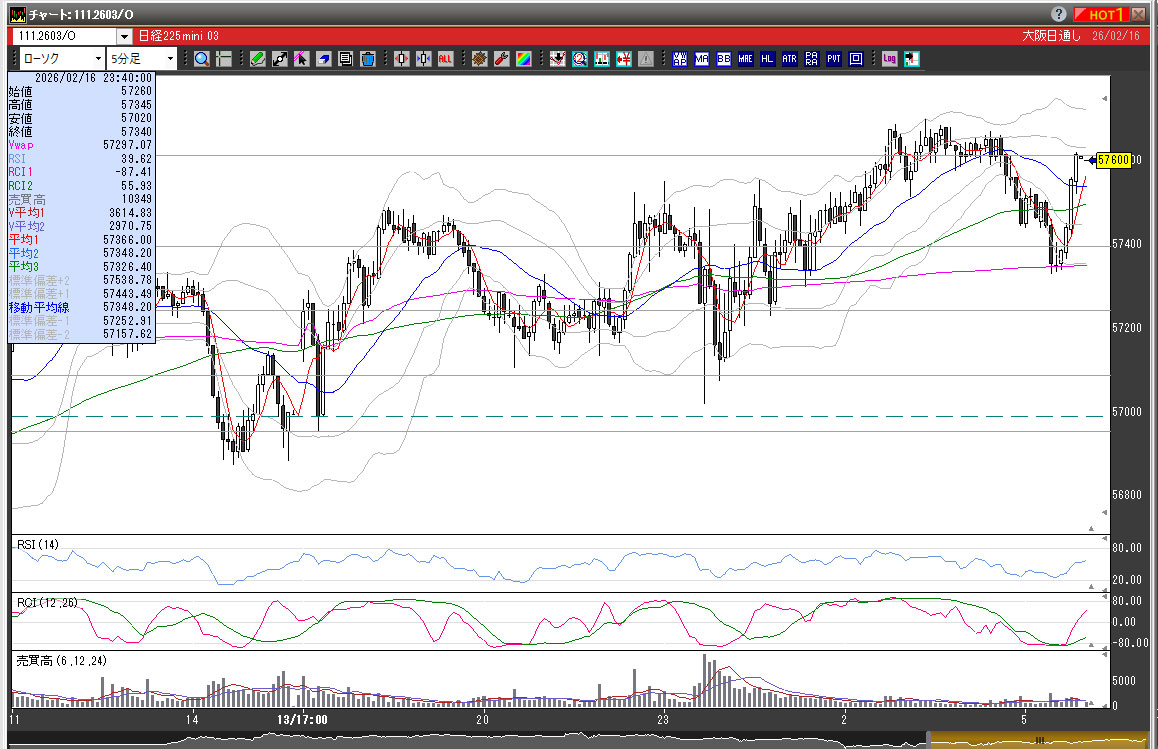Click the trend line arrow tool

[280, 59]
